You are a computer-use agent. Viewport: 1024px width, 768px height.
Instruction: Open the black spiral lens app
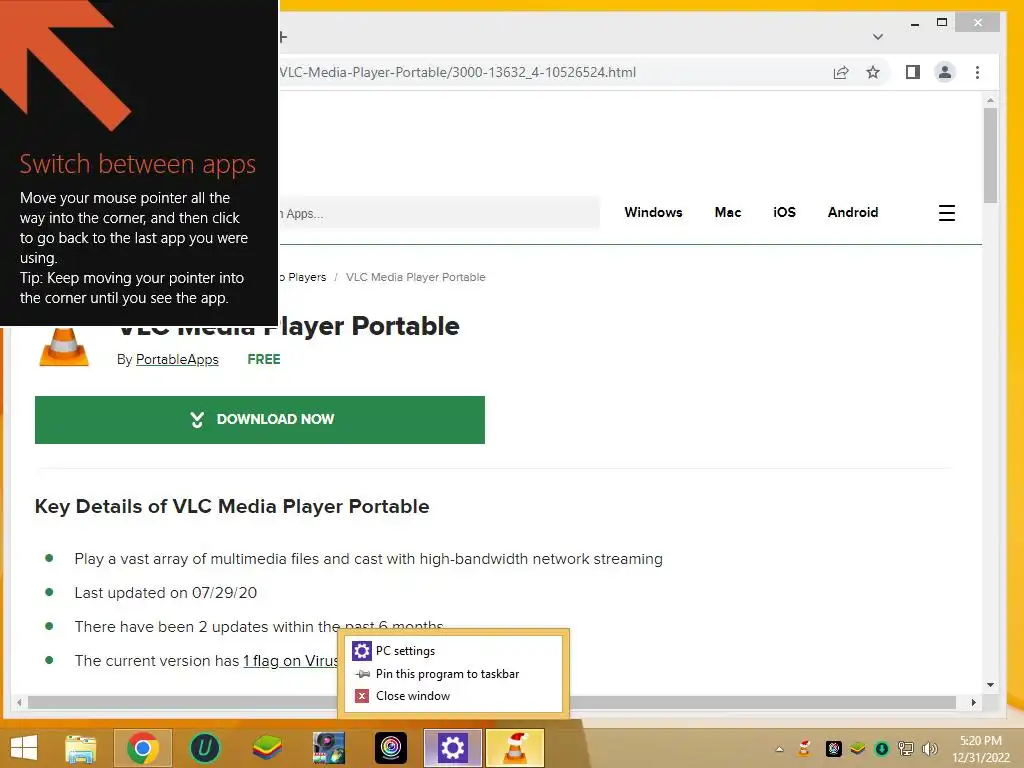[391, 748]
